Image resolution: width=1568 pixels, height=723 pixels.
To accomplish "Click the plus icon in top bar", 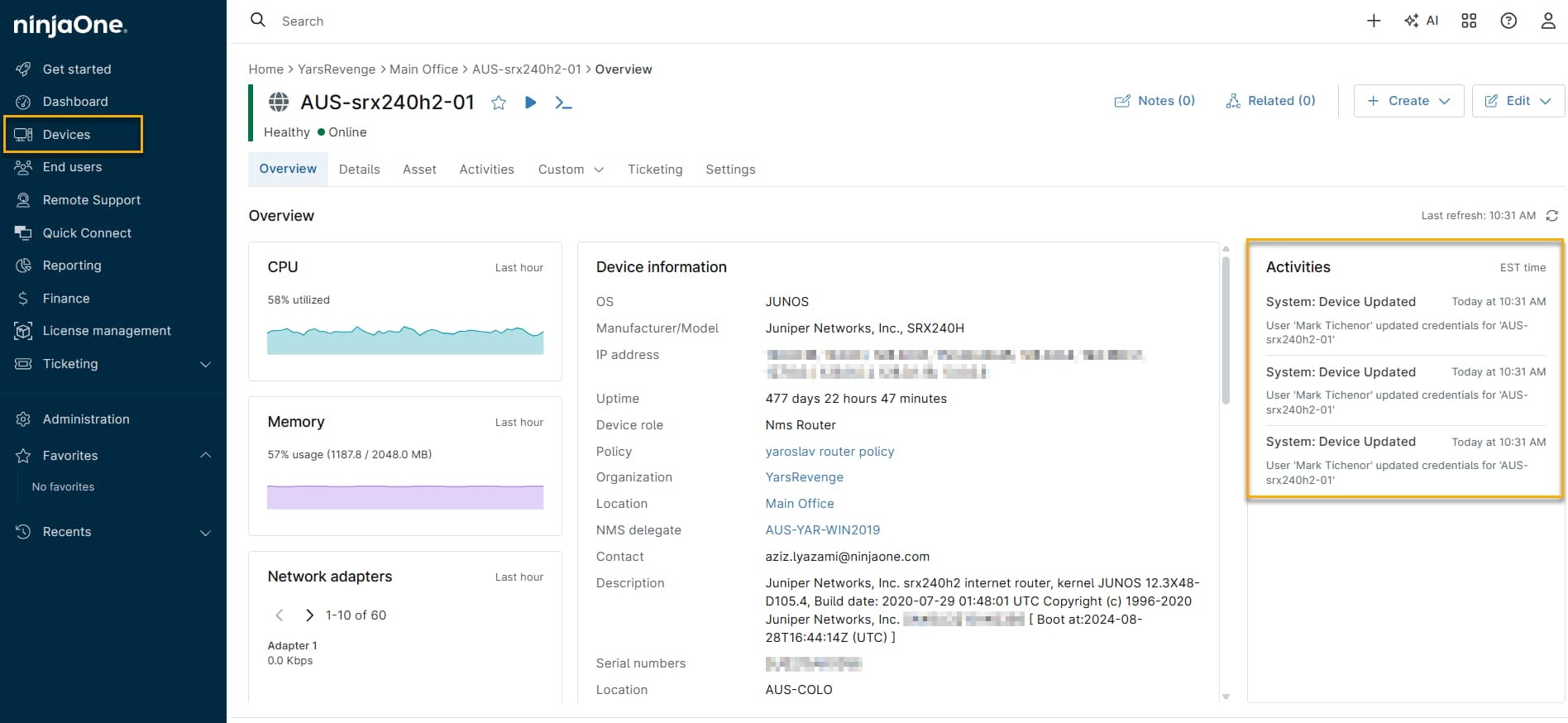I will [1374, 21].
